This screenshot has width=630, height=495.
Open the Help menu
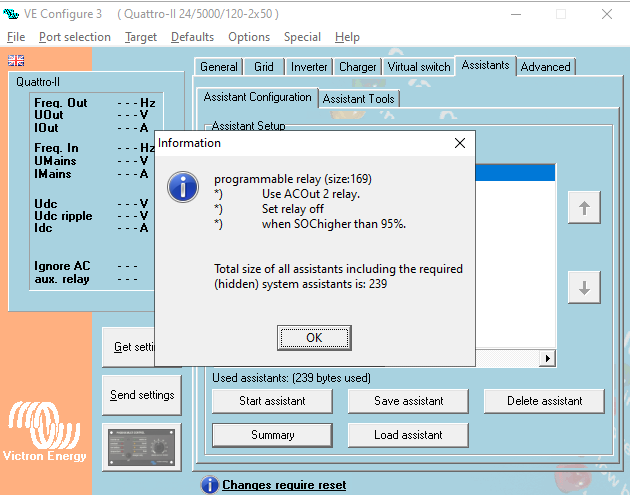347,37
